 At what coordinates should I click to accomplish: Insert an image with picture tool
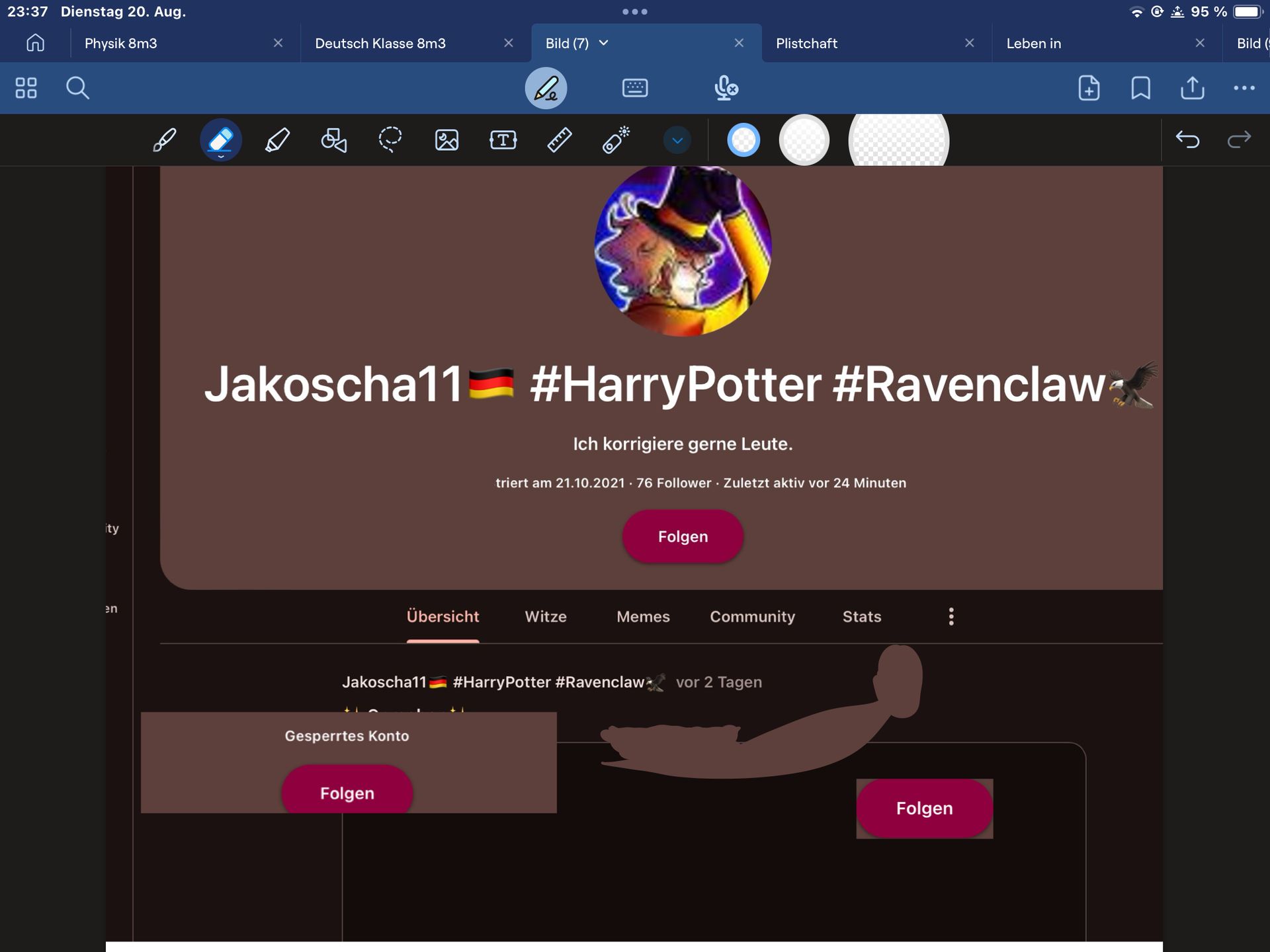click(447, 140)
